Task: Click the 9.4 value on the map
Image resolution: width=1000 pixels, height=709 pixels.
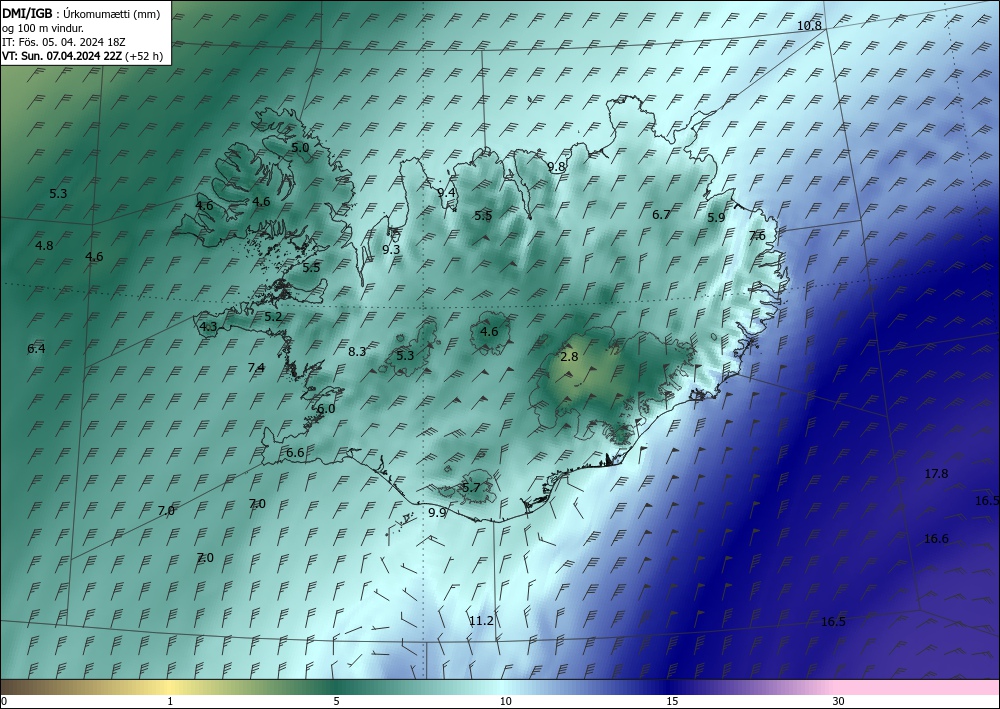Action: [x=446, y=192]
